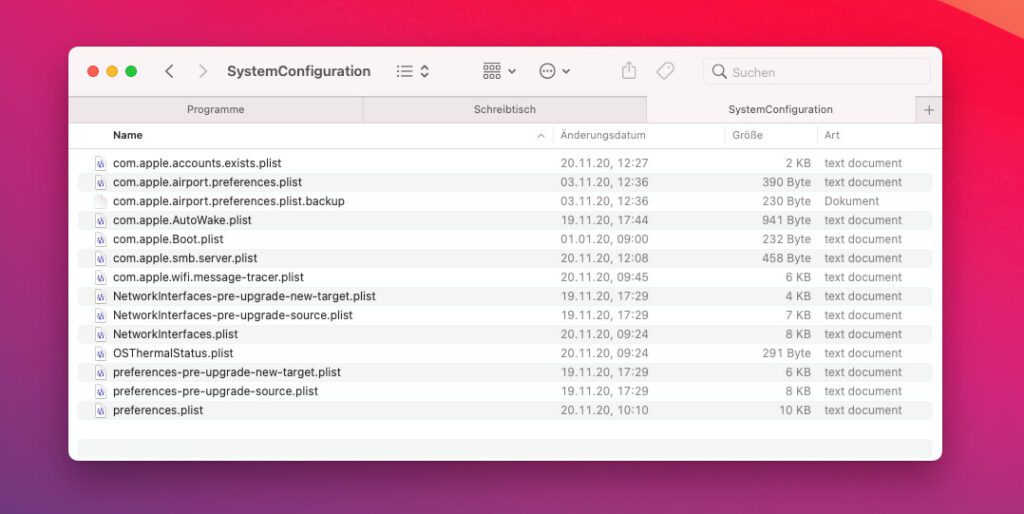Select file name OSThermalStatus.plist
1024x514 pixels.
tap(173, 353)
